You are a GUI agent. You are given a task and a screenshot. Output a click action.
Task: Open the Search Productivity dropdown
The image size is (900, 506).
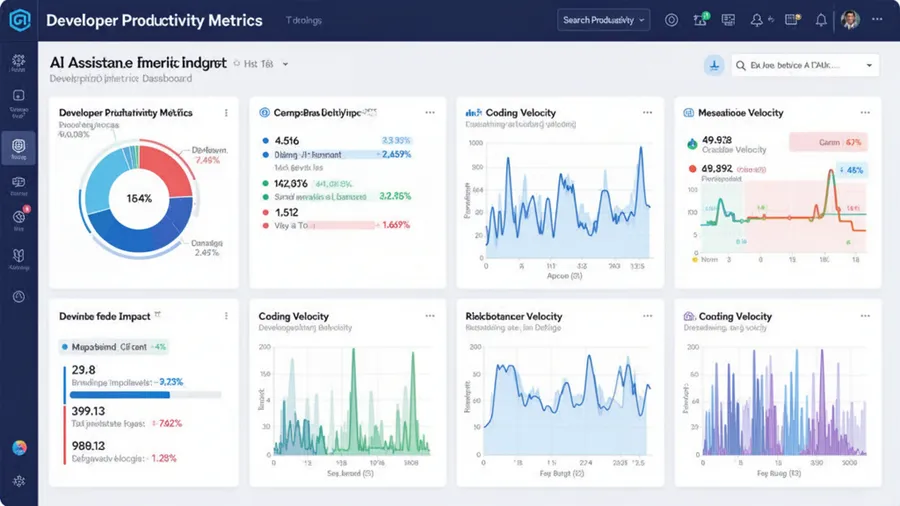point(603,20)
